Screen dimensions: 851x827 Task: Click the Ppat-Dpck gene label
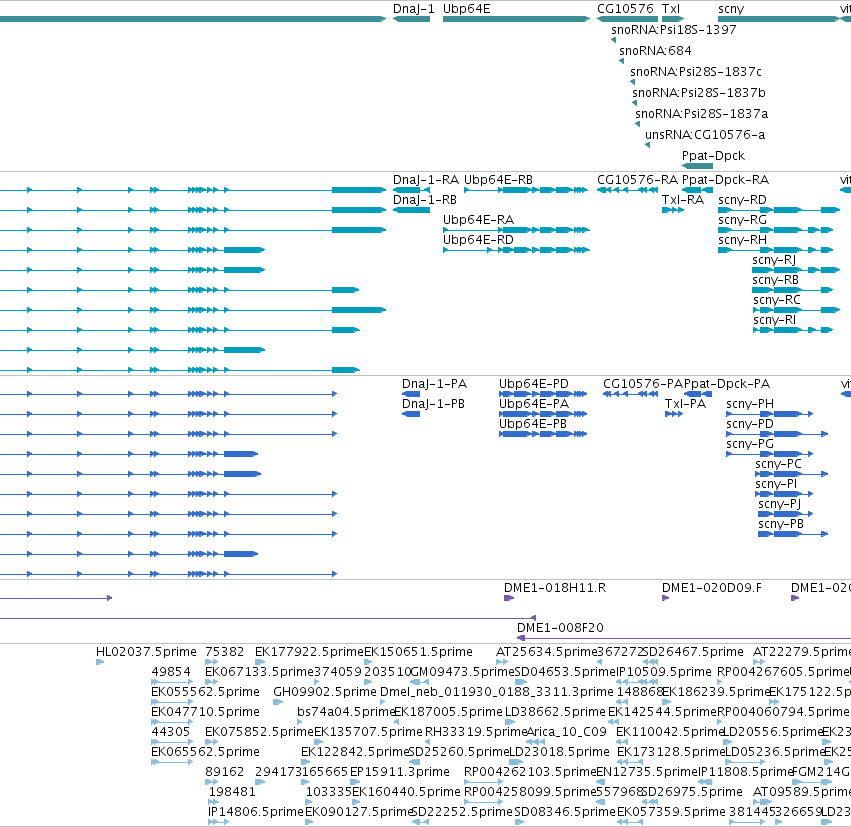coord(713,156)
